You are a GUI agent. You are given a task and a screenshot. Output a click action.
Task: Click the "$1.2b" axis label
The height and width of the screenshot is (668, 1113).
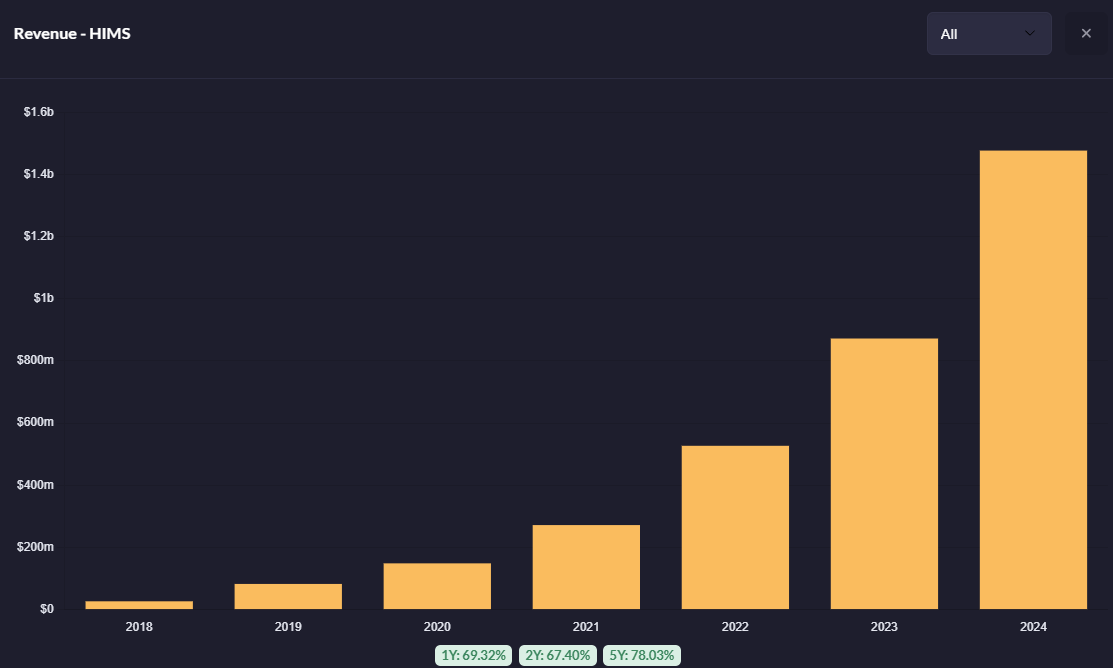[38, 236]
